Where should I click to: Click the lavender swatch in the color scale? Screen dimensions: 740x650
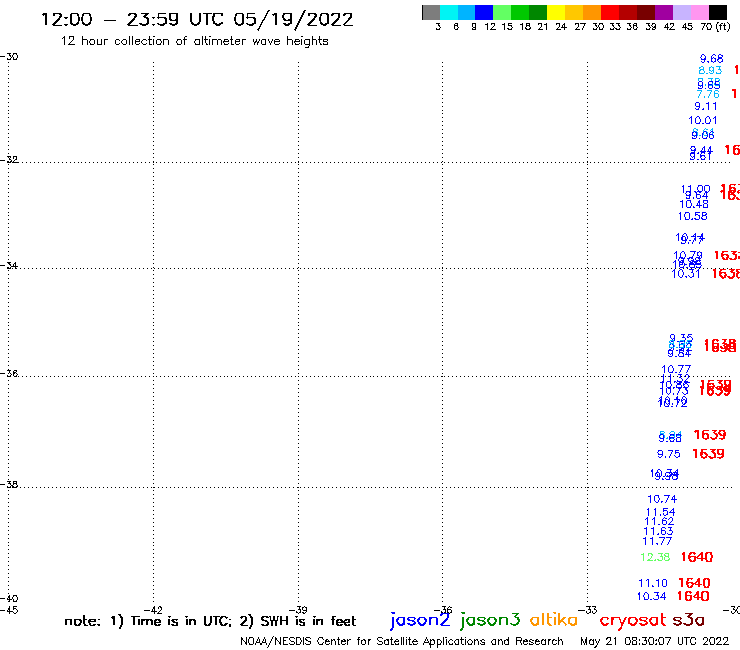click(x=682, y=12)
